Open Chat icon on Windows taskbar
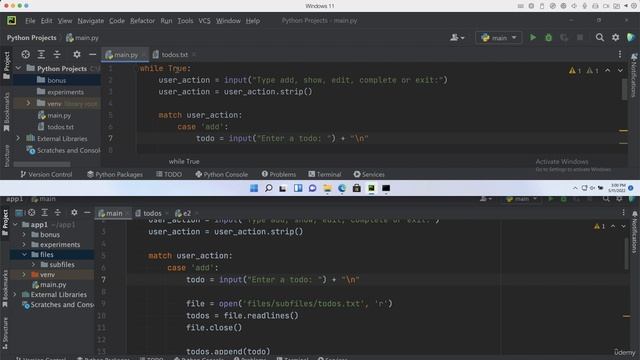 tap(313, 188)
